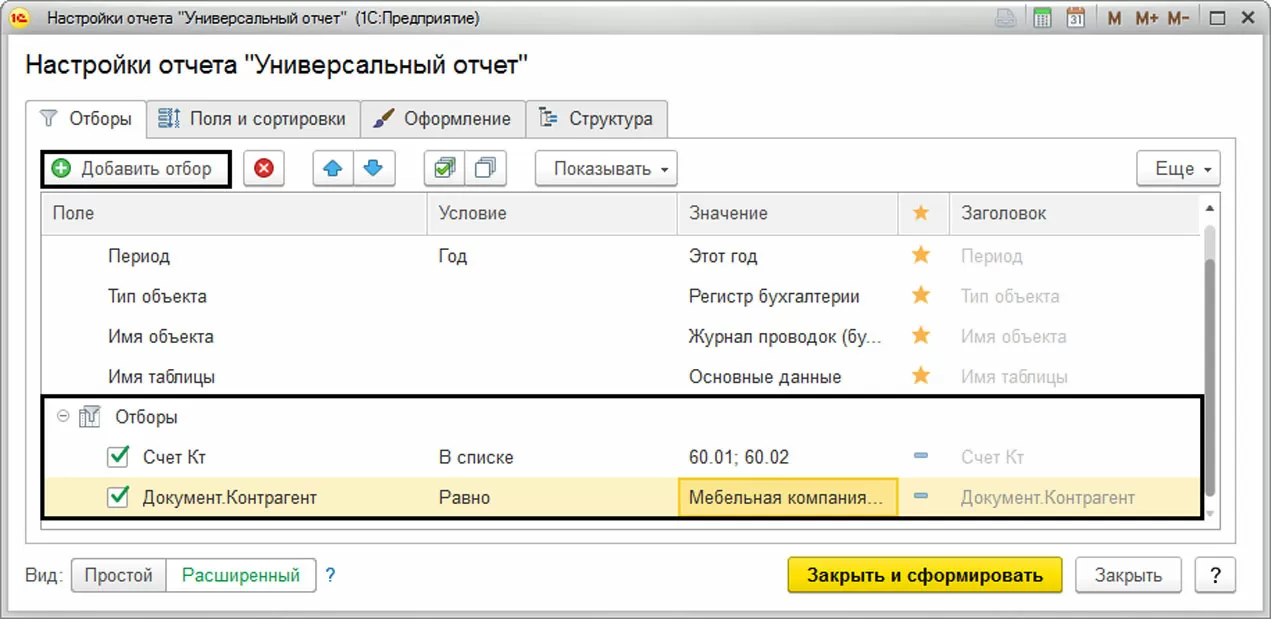Click the Мебельная компания value field

click(787, 497)
